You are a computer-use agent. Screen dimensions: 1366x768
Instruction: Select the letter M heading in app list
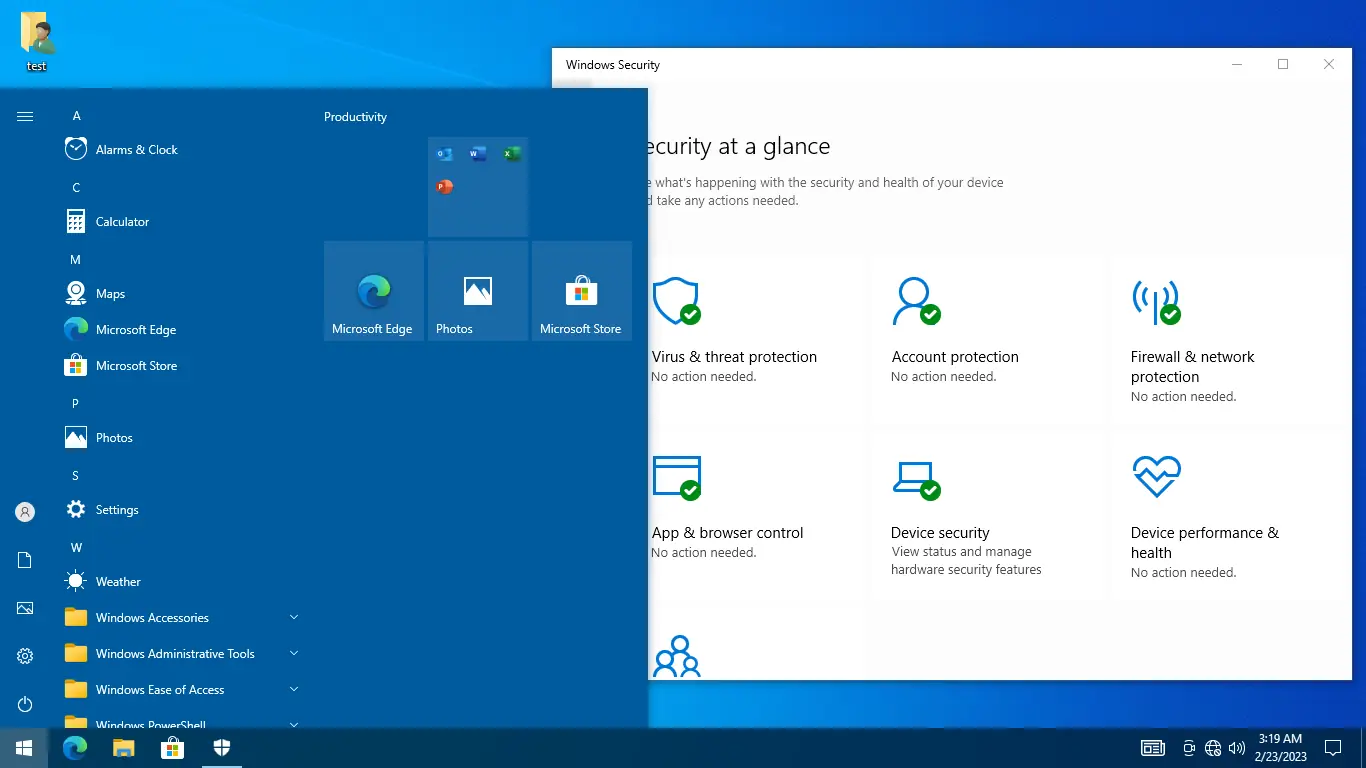click(76, 260)
